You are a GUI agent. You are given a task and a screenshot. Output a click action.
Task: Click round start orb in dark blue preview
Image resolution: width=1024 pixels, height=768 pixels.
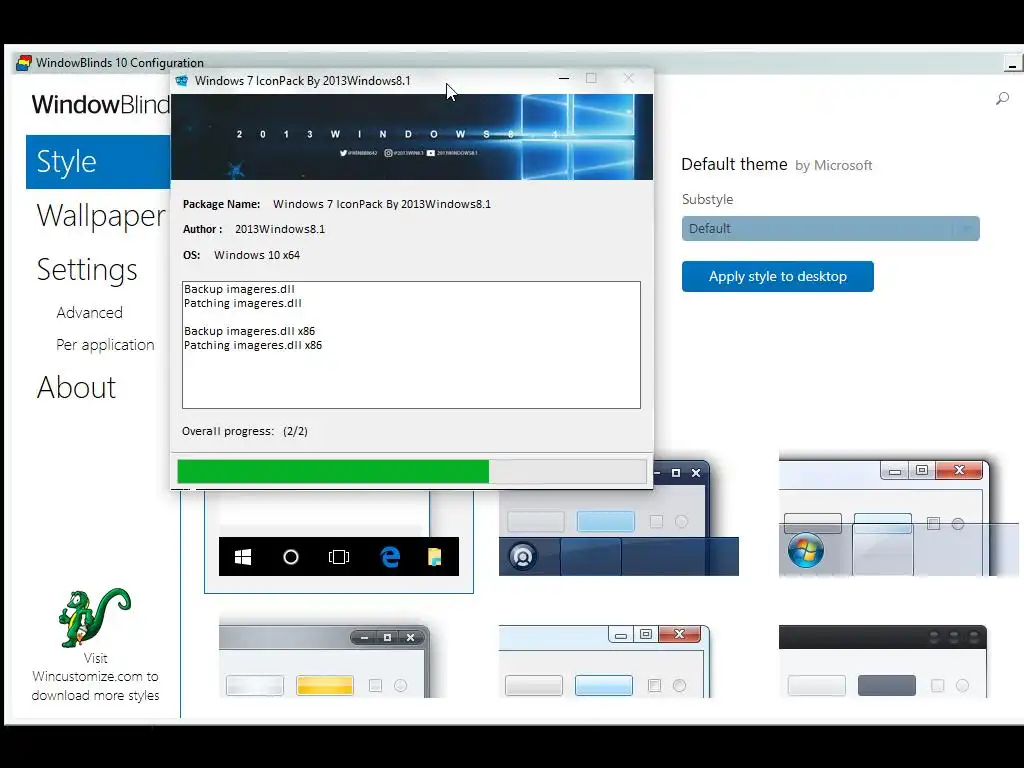click(x=522, y=557)
